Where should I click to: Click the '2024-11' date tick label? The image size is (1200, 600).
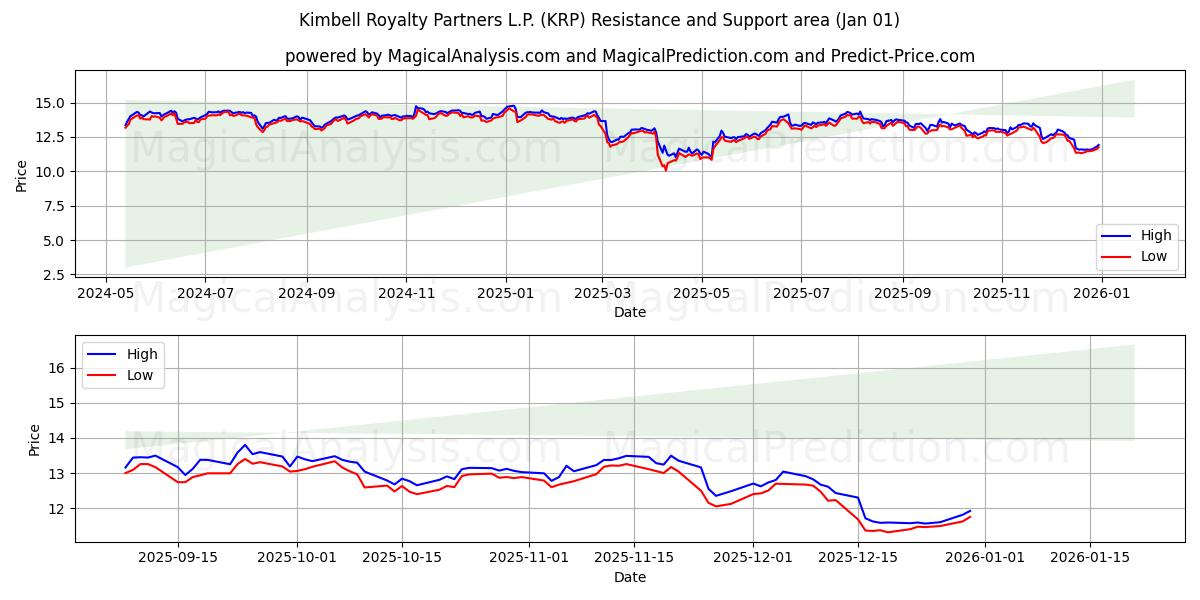tap(406, 293)
